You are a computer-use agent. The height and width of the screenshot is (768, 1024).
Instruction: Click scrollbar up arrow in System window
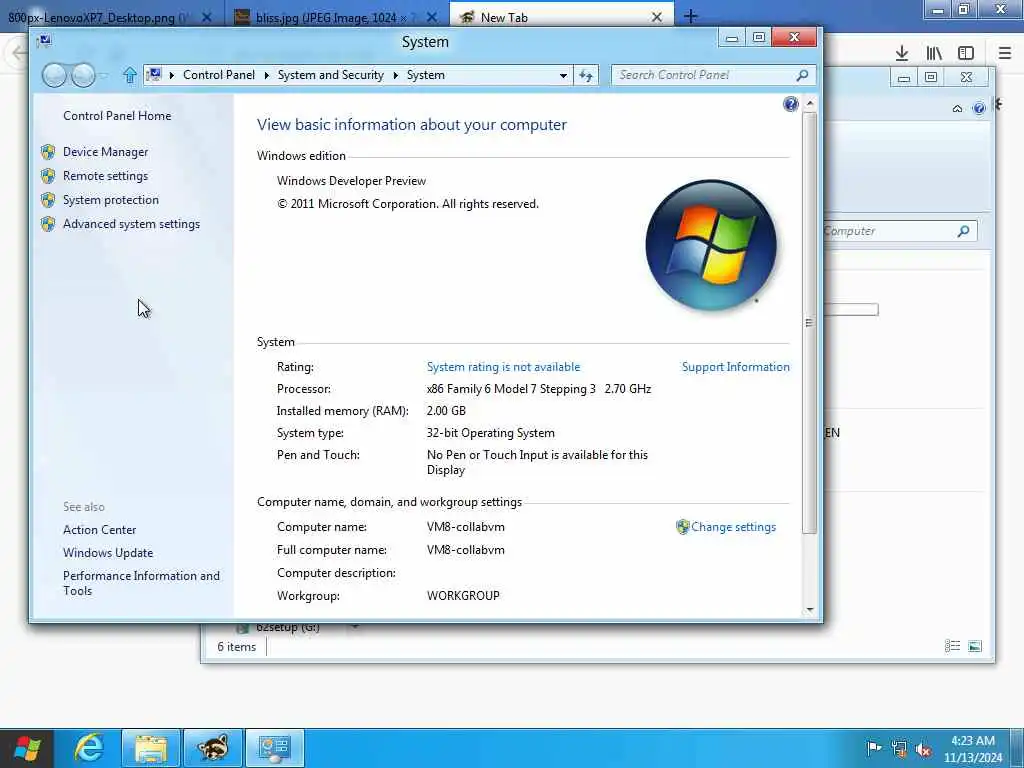click(810, 103)
